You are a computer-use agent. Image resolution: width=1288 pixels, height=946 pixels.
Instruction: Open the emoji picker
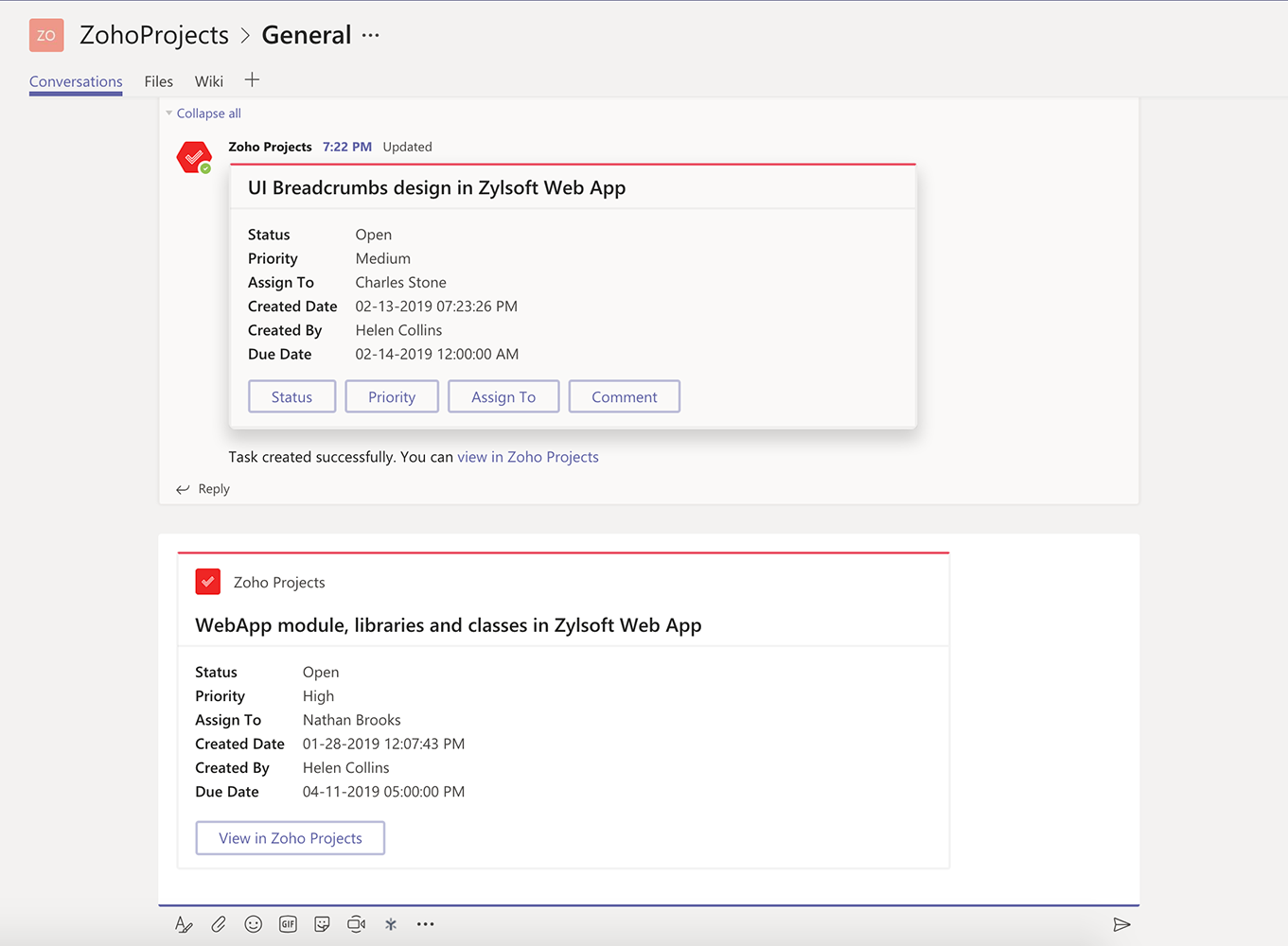coord(253,924)
